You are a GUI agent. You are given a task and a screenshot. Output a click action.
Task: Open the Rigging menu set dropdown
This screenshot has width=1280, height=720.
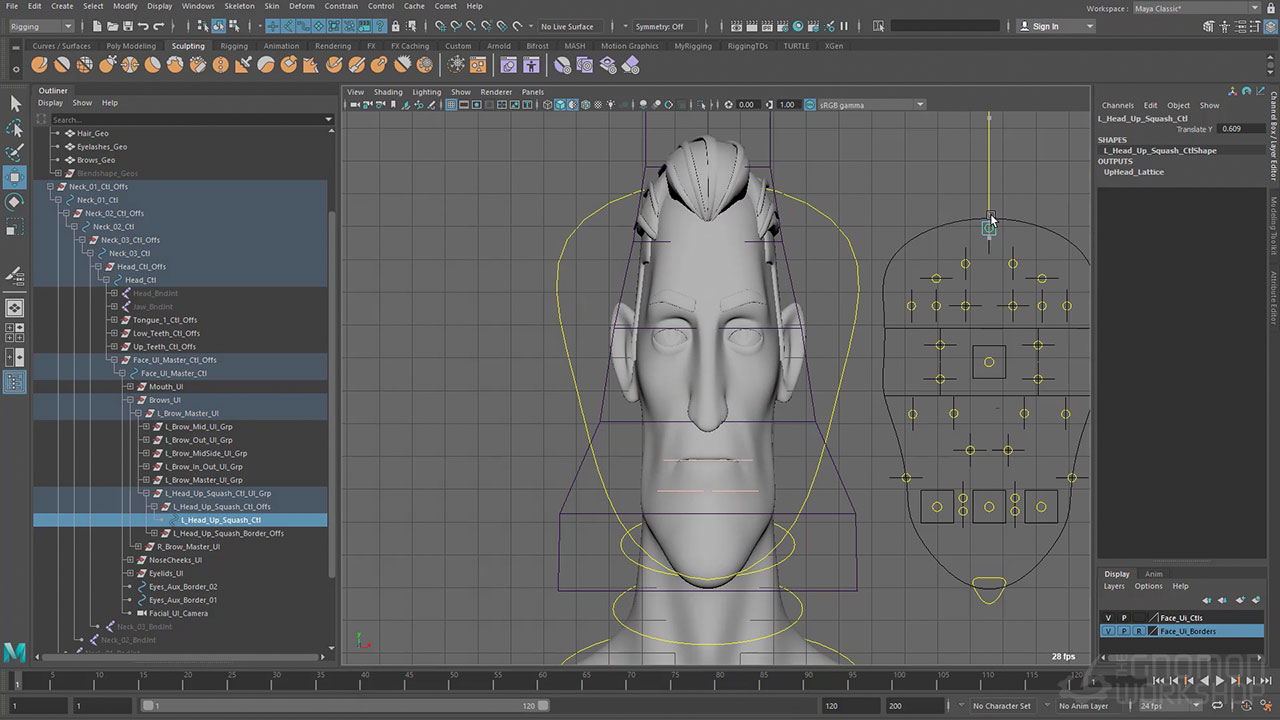coord(41,26)
